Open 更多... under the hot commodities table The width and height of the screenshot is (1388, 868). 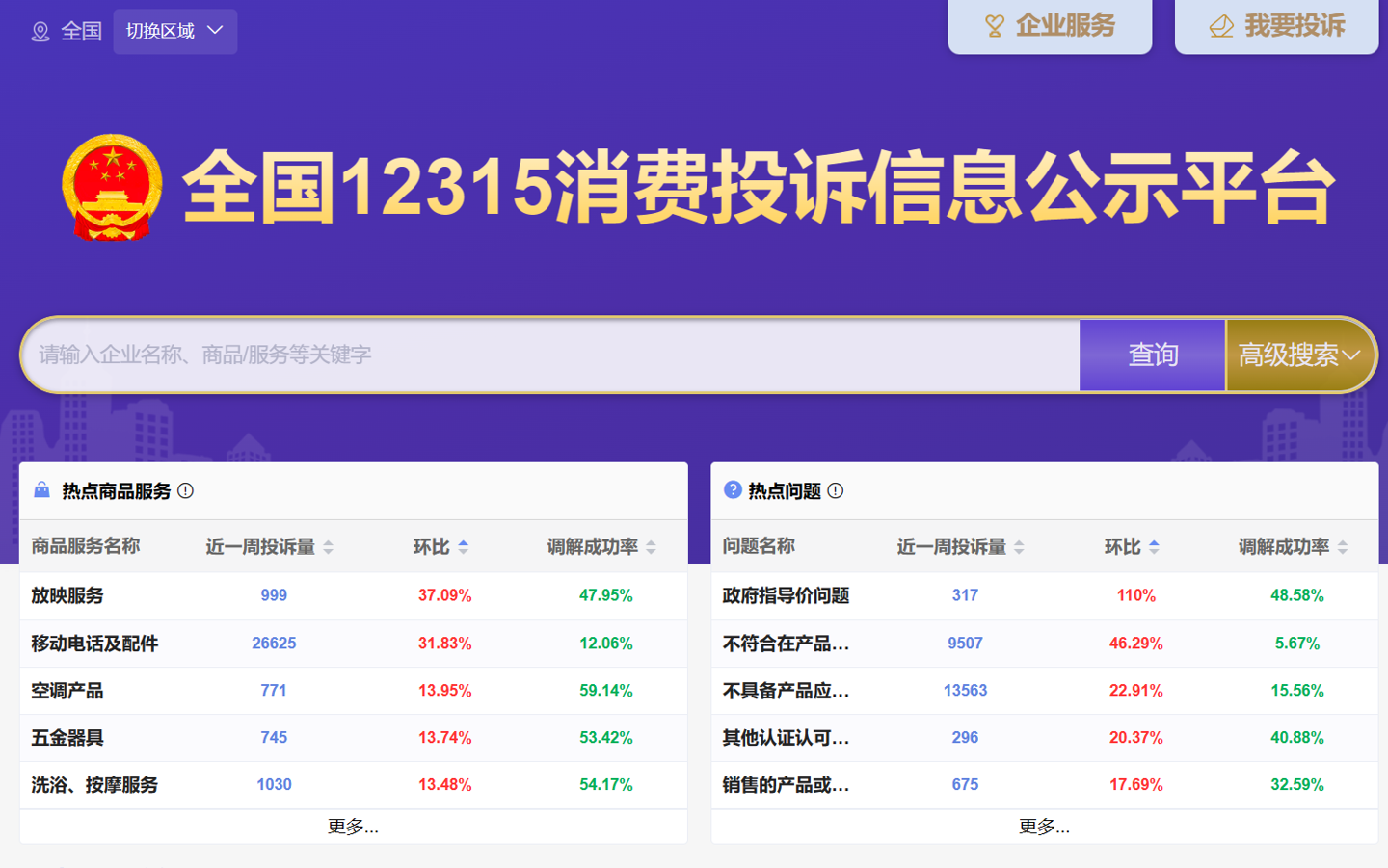coord(353,826)
